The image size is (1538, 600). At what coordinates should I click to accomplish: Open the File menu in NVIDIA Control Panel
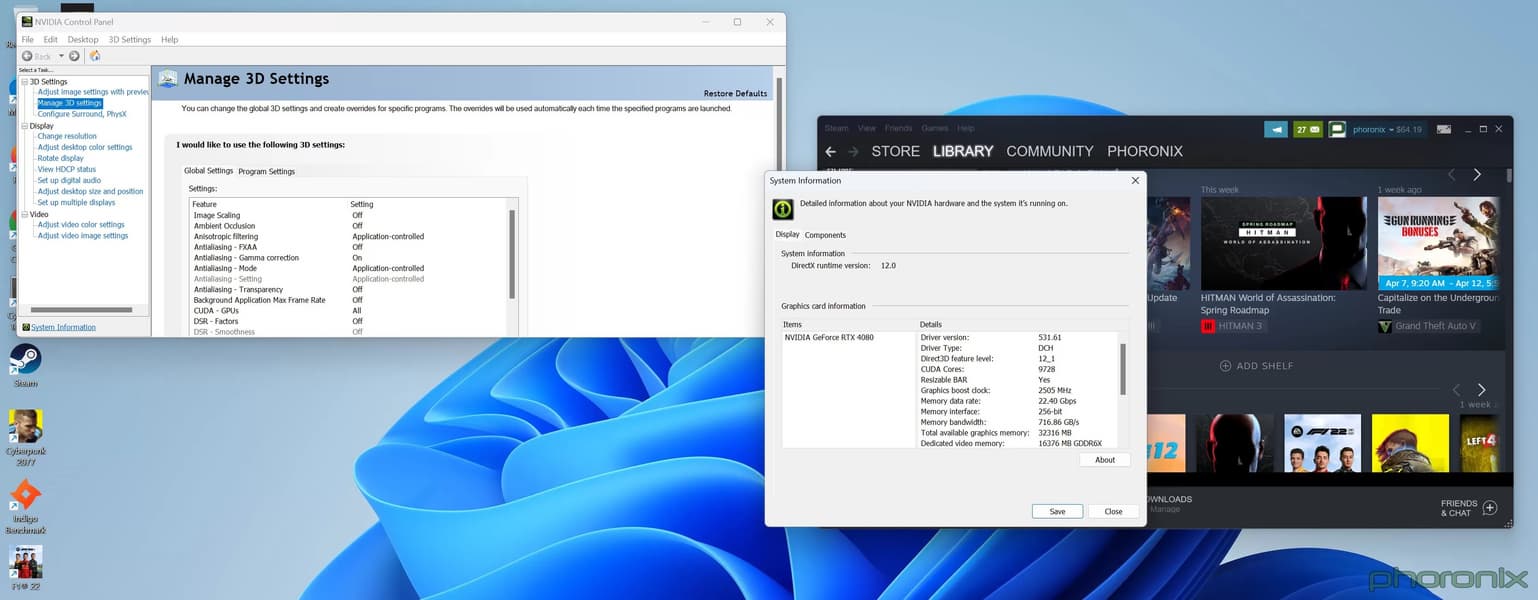[28, 40]
